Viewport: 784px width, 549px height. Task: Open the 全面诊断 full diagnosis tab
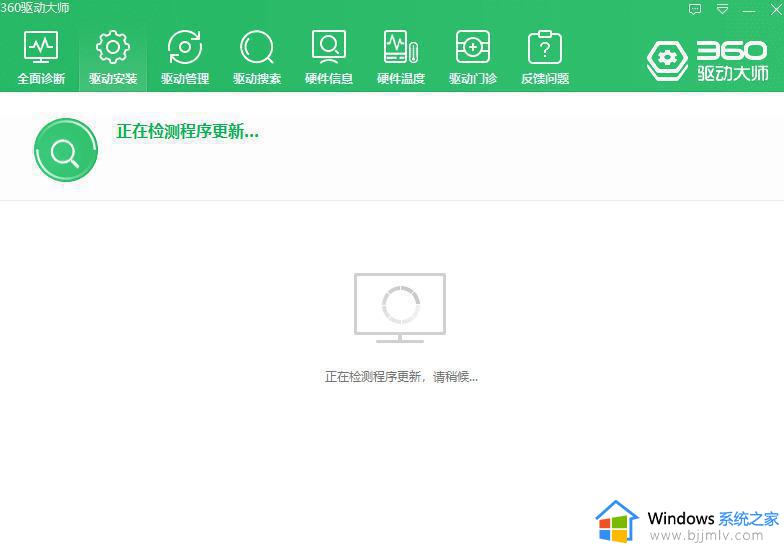41,57
